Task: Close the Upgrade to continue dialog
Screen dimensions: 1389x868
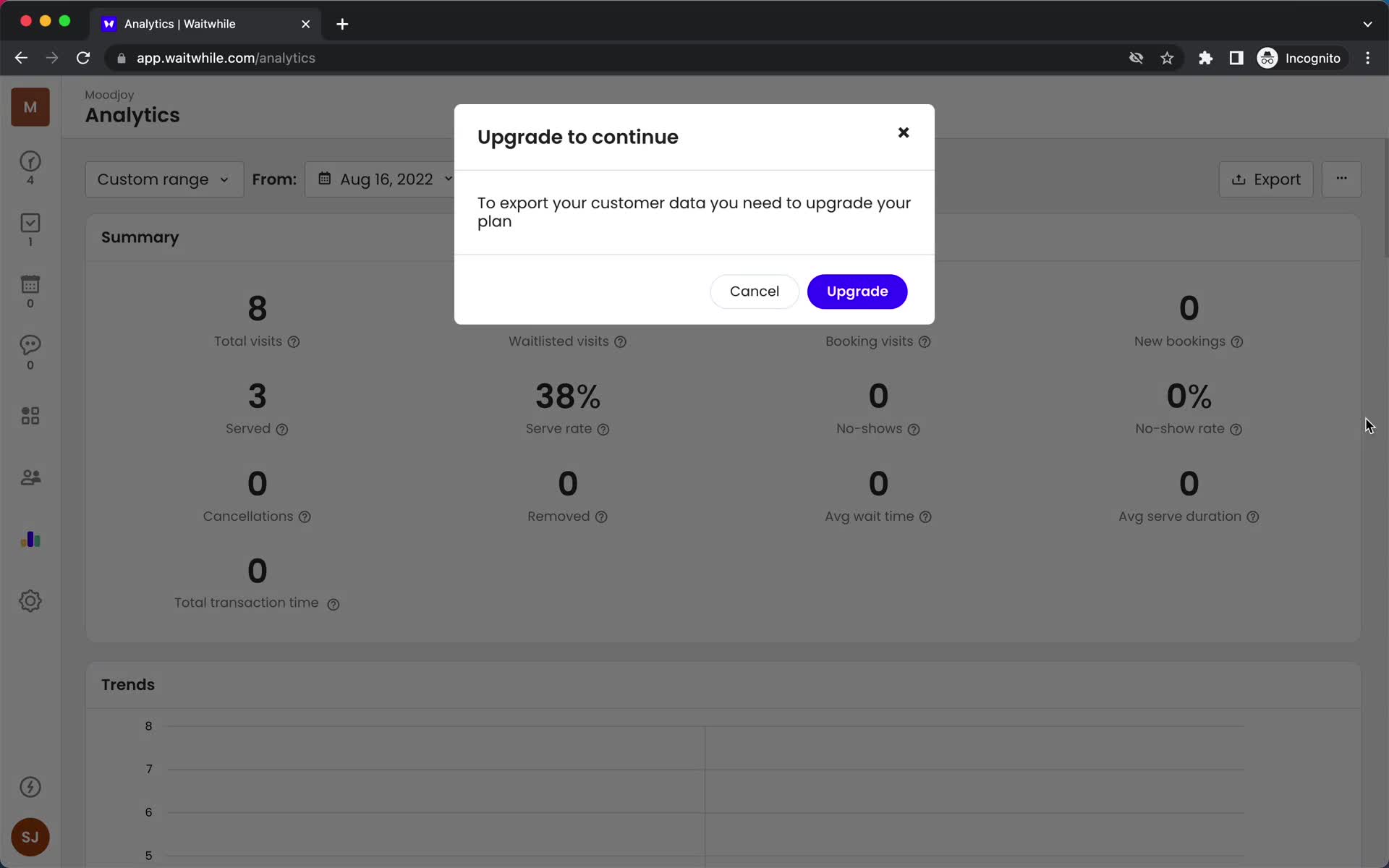Action: pyautogui.click(x=903, y=132)
